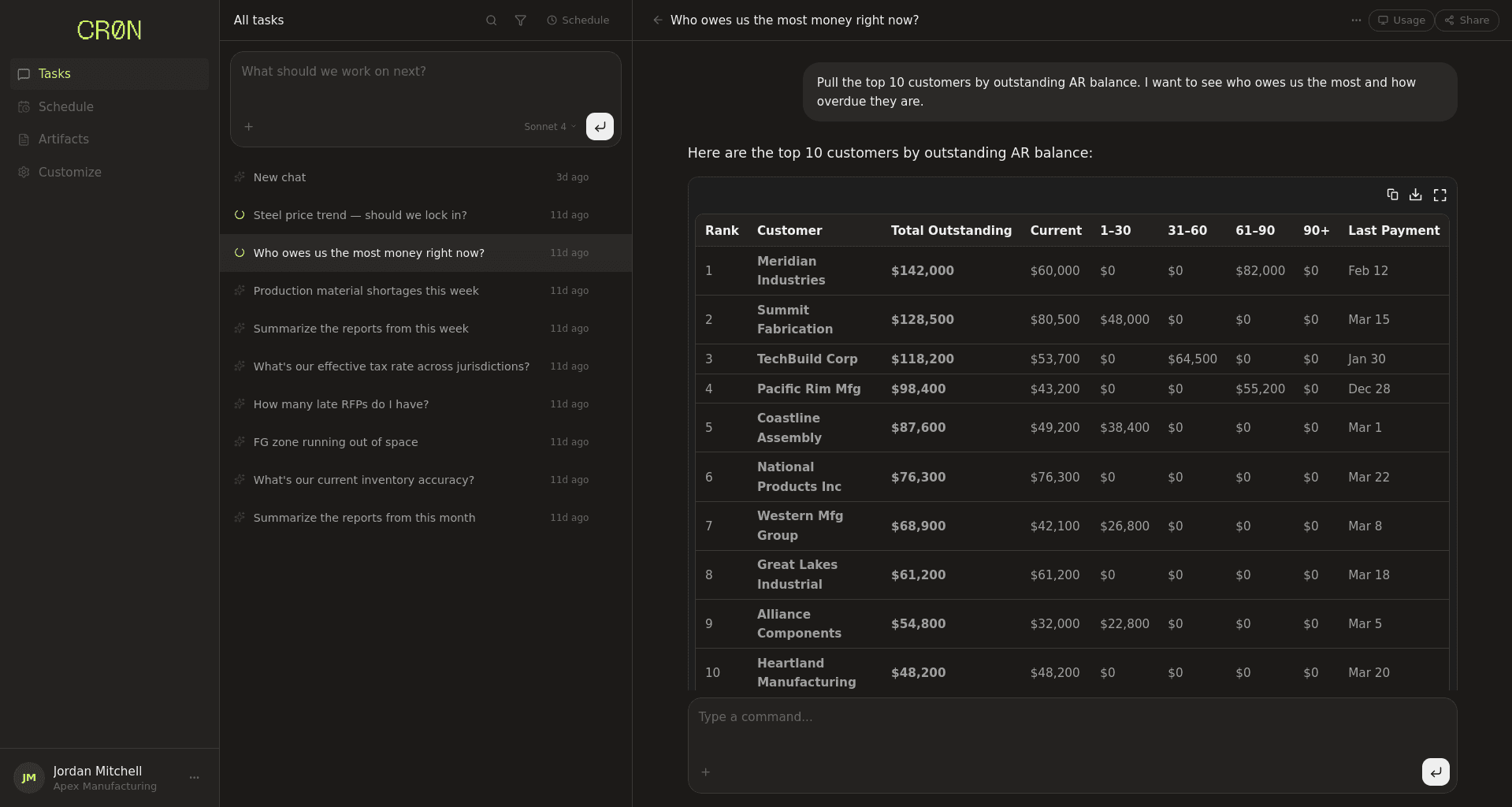Search tasks with the magnifier icon
1512x807 pixels.
coord(491,20)
